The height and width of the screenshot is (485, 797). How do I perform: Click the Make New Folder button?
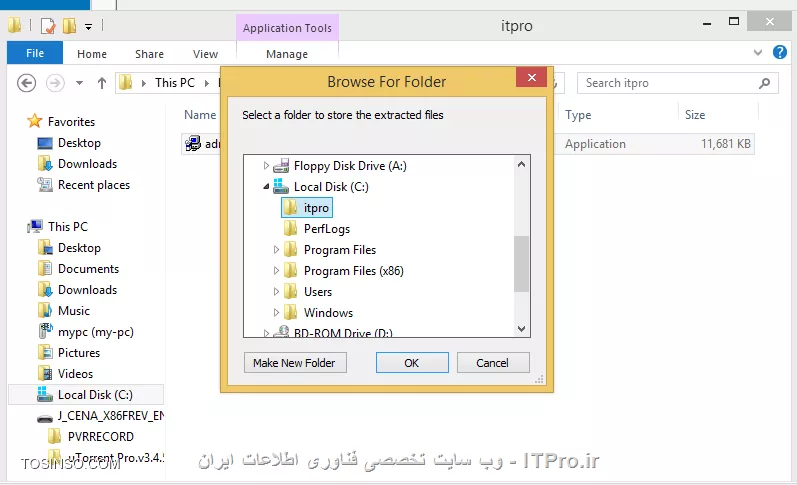[295, 362]
